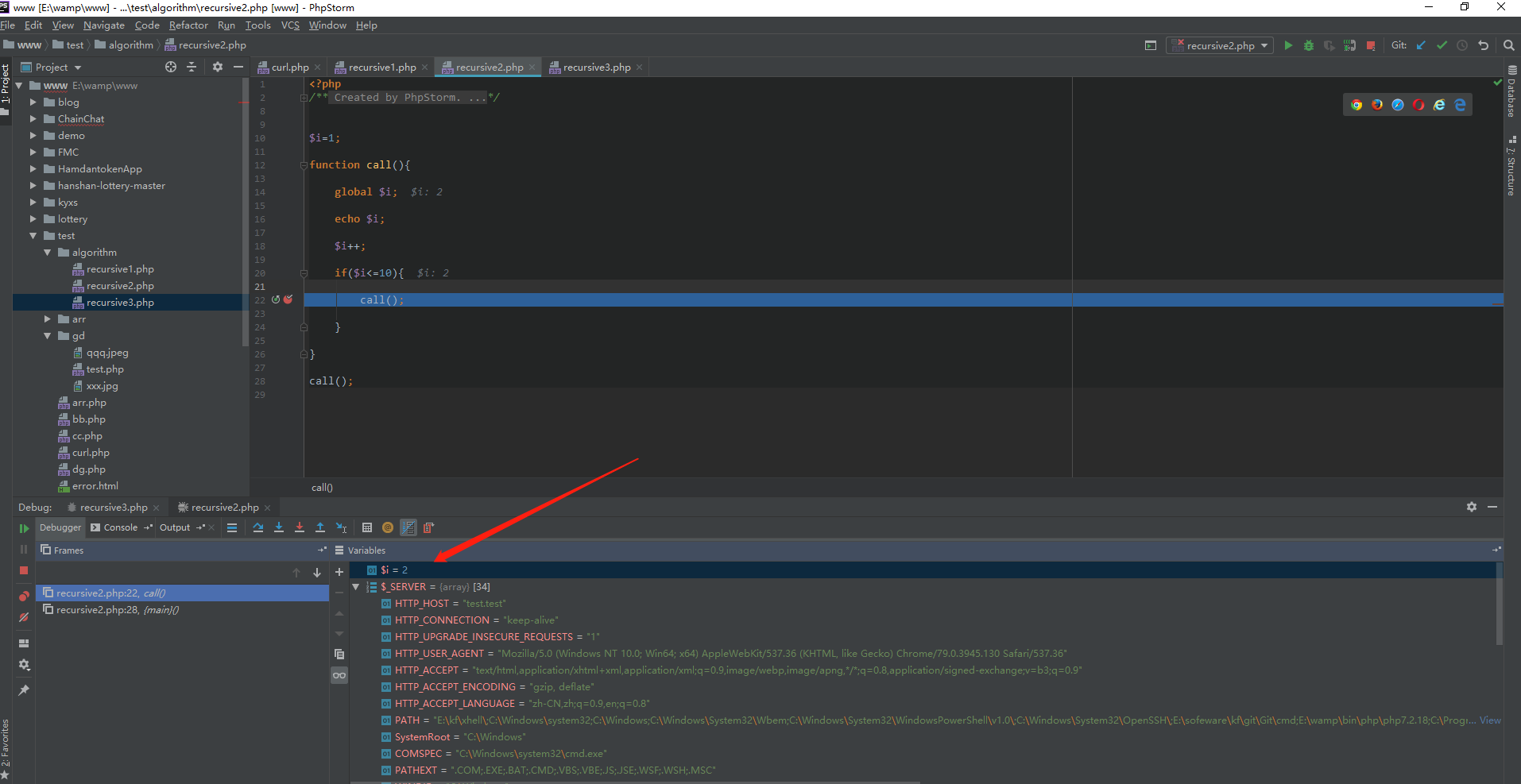Stop debugging with red square in Debug panel
1521x784 pixels.
[24, 570]
